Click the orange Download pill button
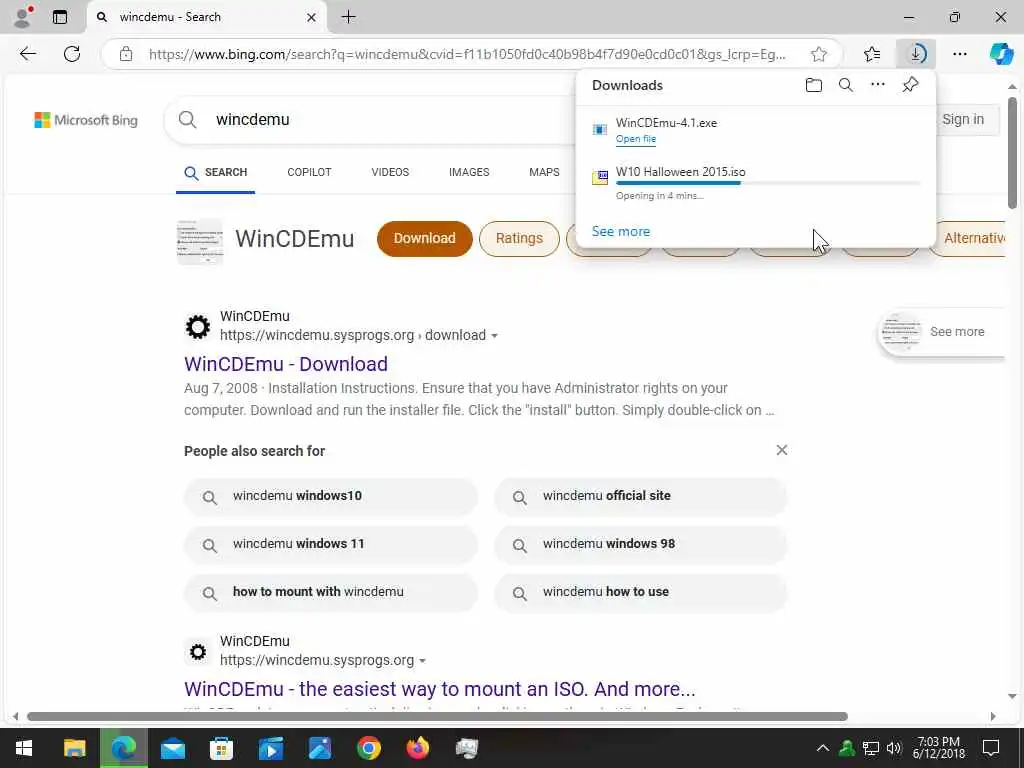 click(x=424, y=238)
